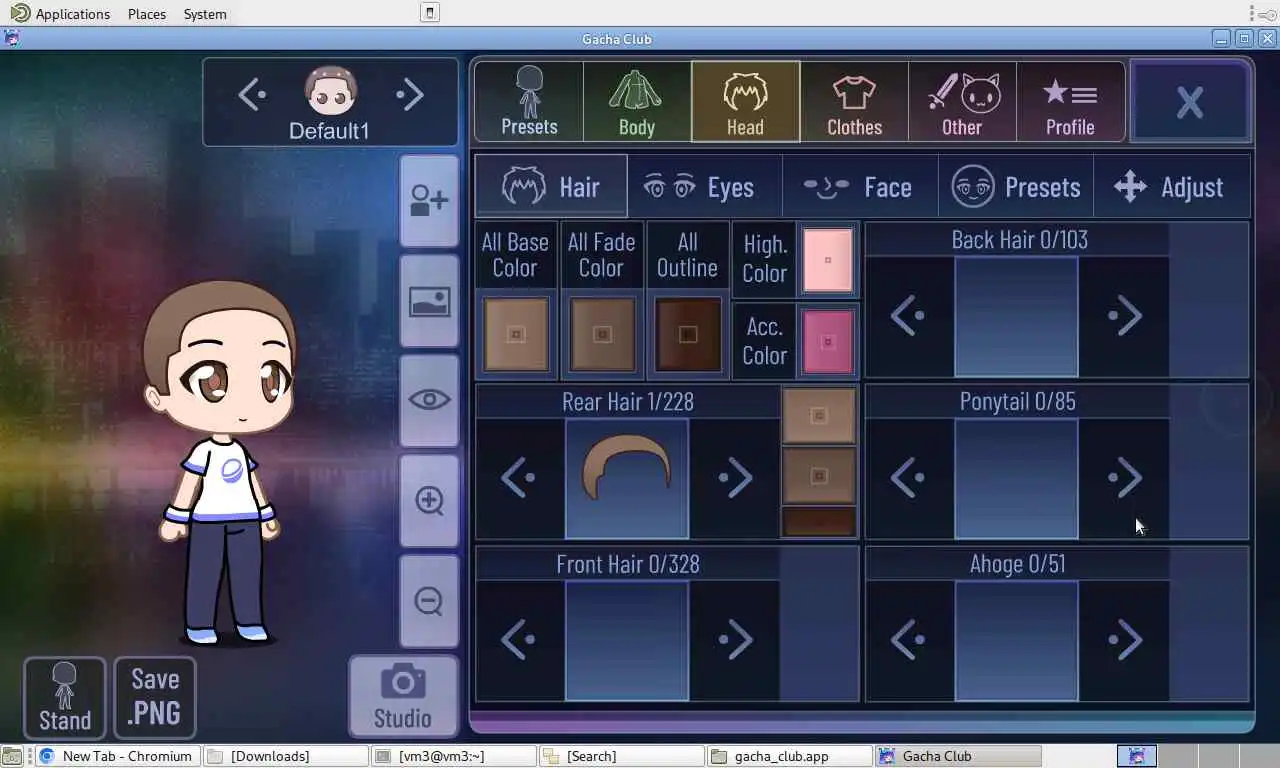
Task: Switch to the [Search] taskbar window
Action: click(x=622, y=756)
